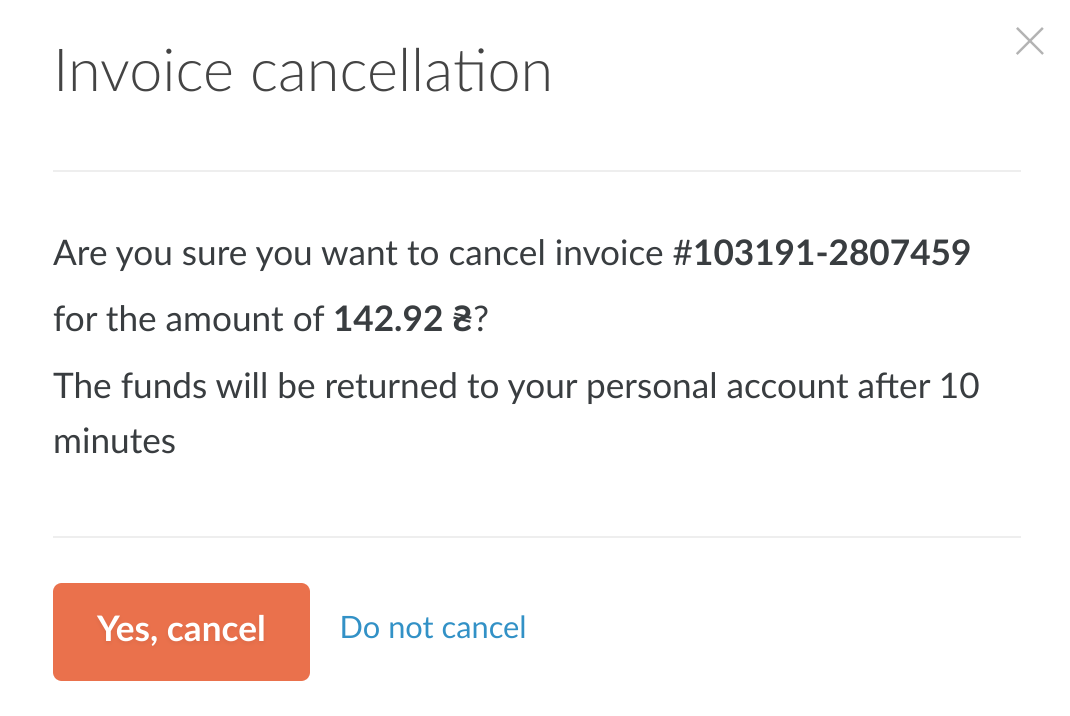Screen dimensions: 1070x716
Task: Click 'for the amount of' text
Action: click(190, 319)
